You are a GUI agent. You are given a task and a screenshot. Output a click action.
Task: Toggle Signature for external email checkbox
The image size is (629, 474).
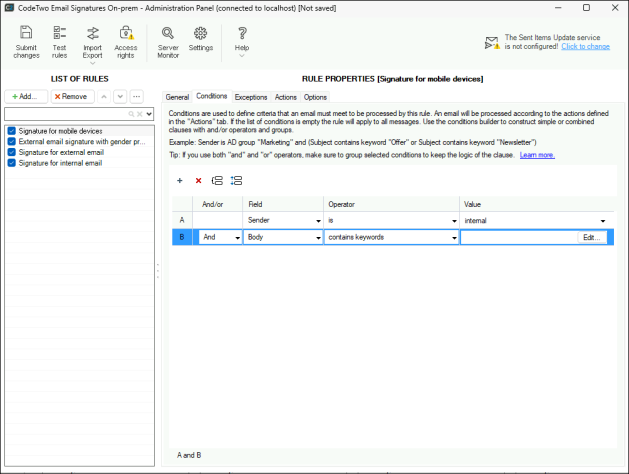tap(12, 152)
